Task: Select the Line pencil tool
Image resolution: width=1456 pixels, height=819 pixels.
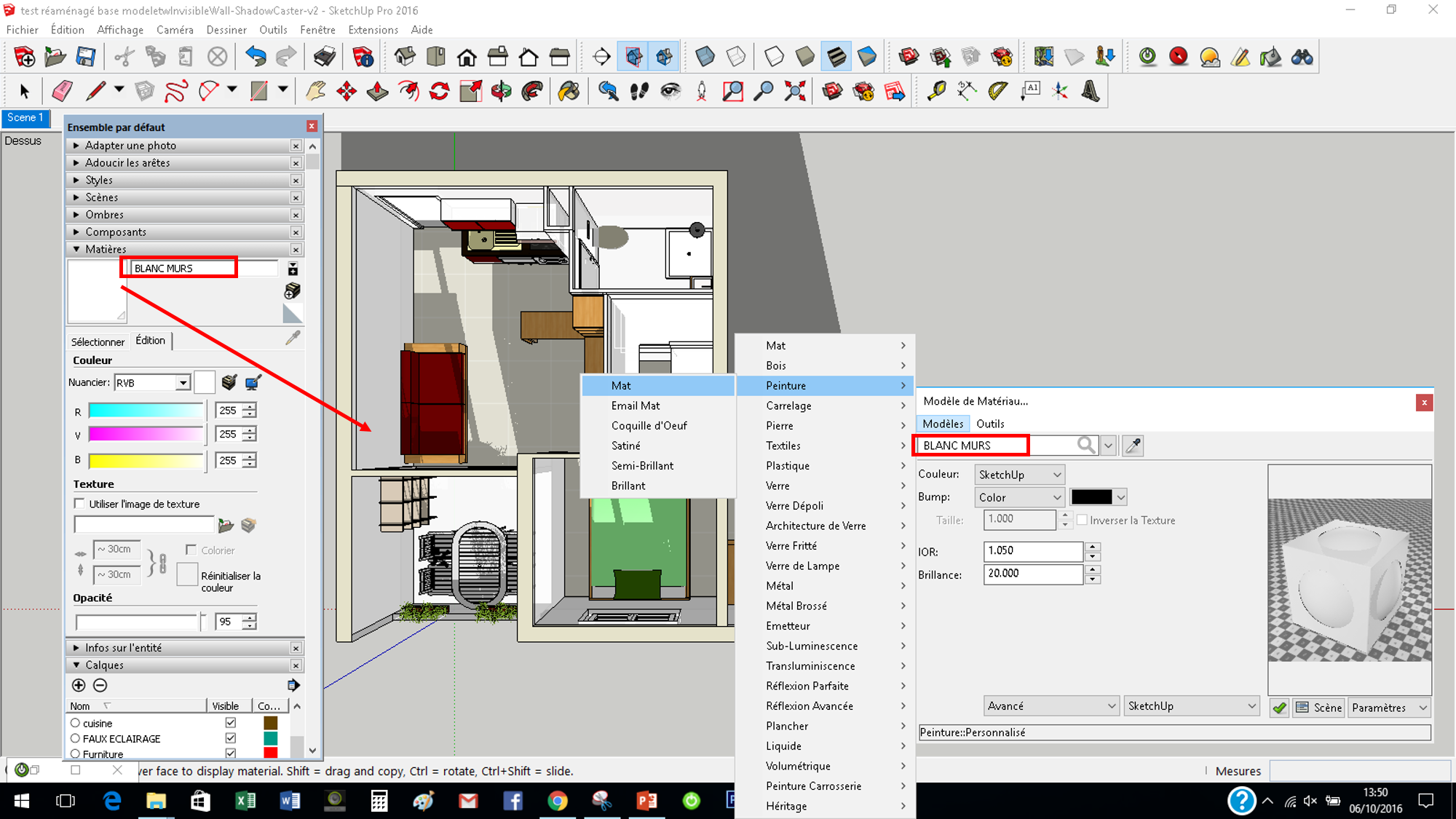Action: click(95, 91)
